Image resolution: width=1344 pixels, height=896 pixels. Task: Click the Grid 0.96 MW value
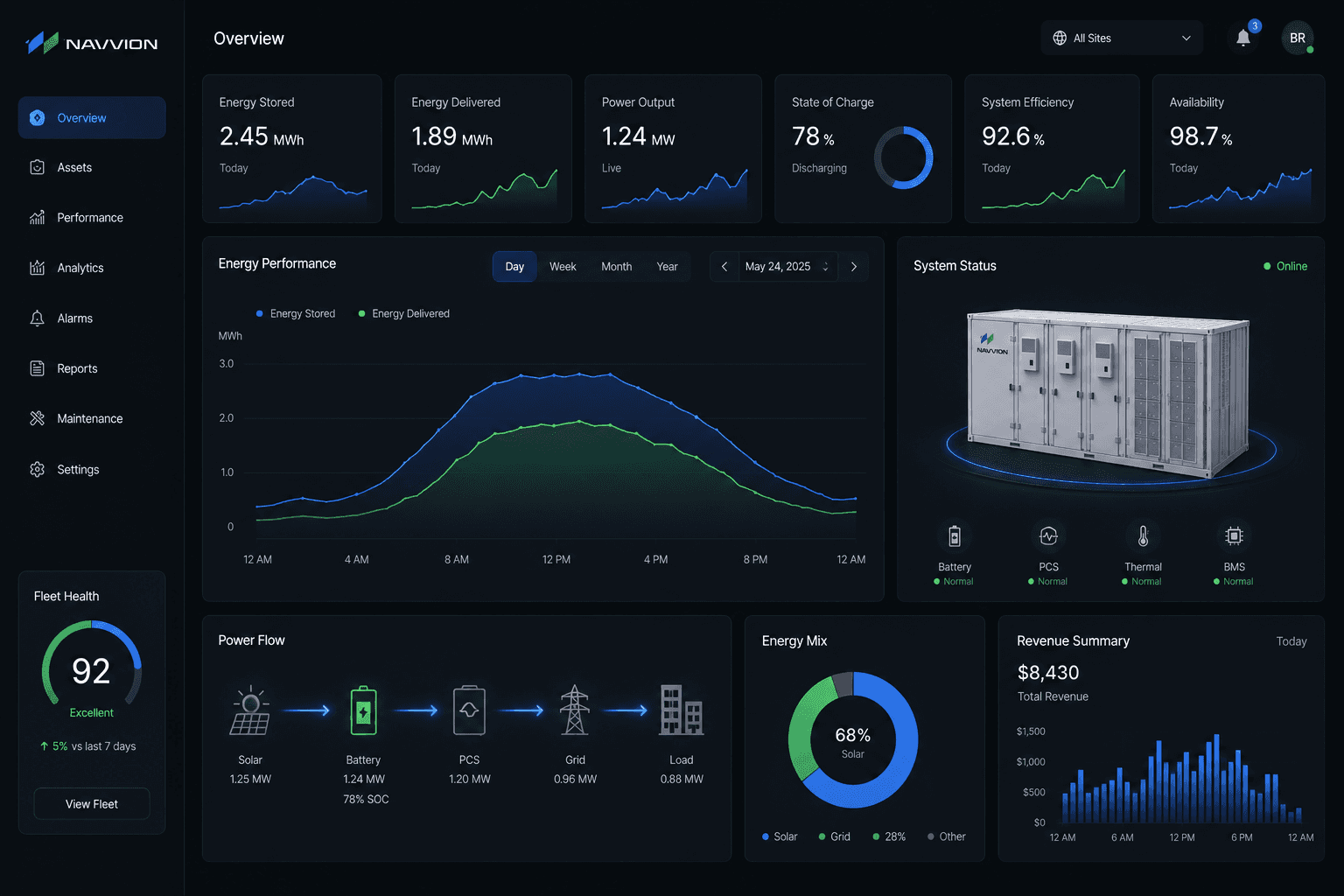(x=575, y=779)
